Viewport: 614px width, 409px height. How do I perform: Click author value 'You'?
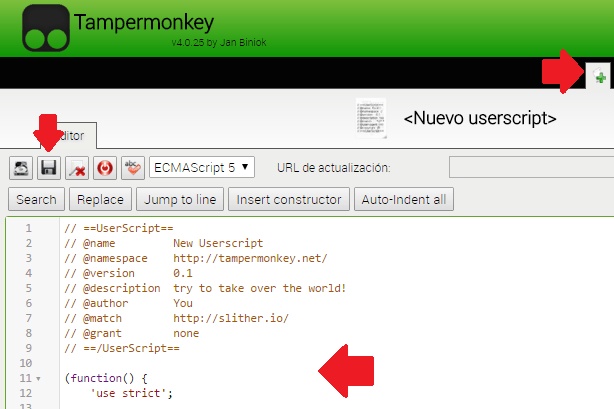pos(183,303)
